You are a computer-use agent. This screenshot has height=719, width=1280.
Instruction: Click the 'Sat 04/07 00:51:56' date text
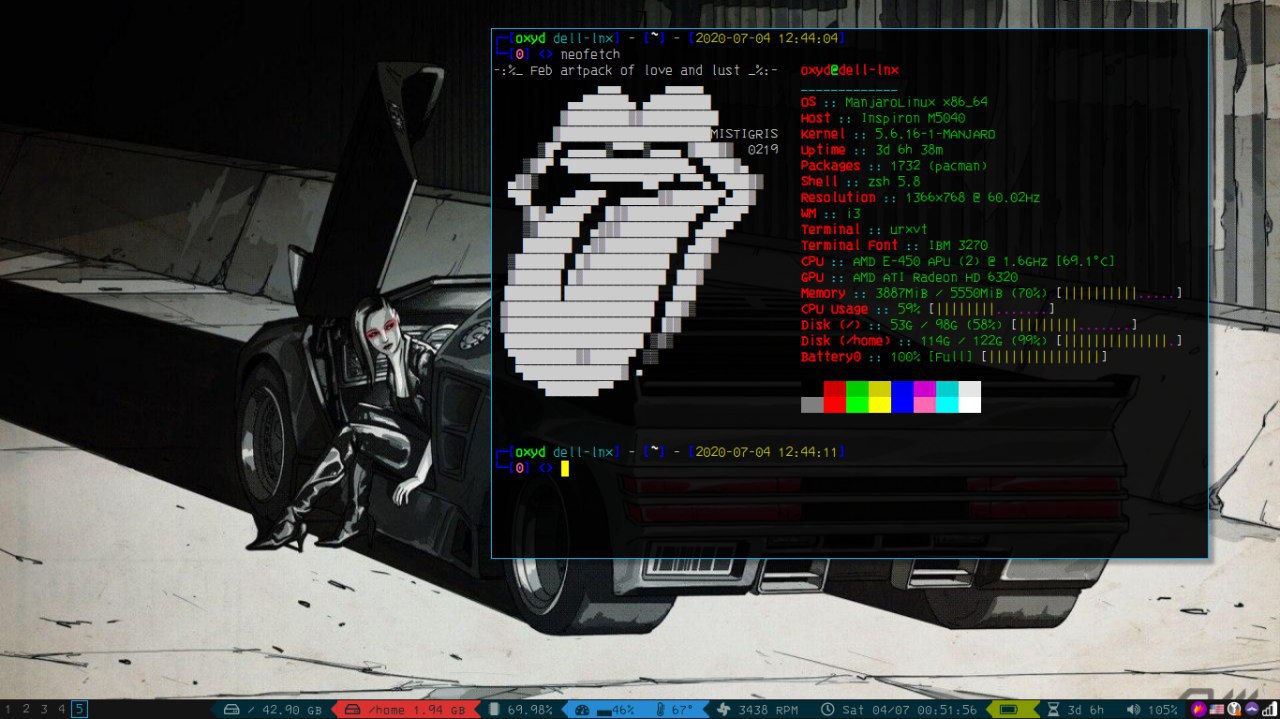point(909,709)
